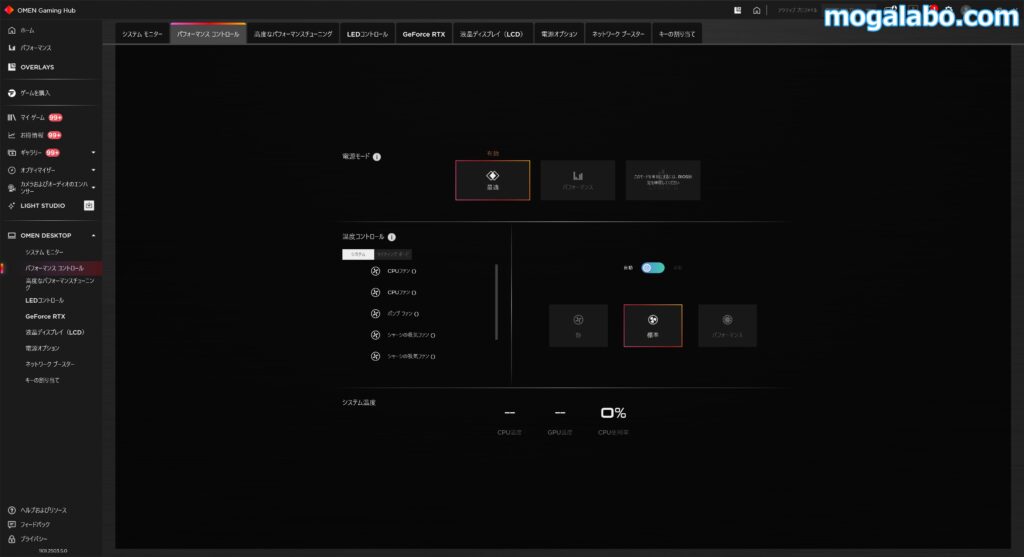Click the 0% CPU usage value

click(613, 413)
